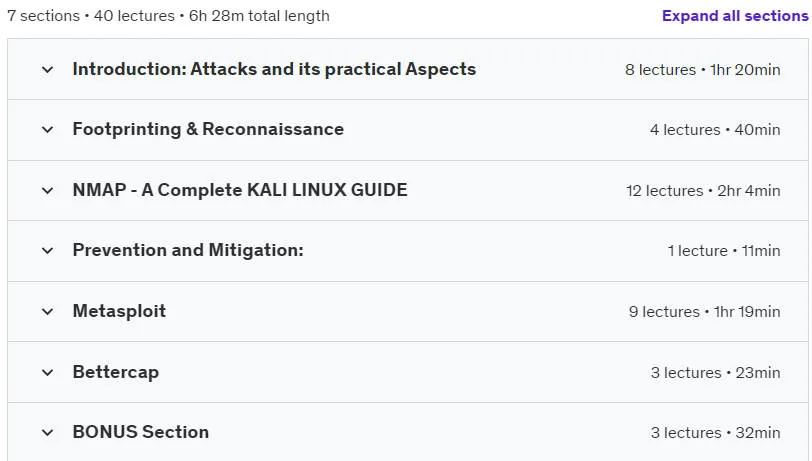The image size is (812, 461).
Task: Expand the BONUS Section chevron
Action: click(x=47, y=433)
